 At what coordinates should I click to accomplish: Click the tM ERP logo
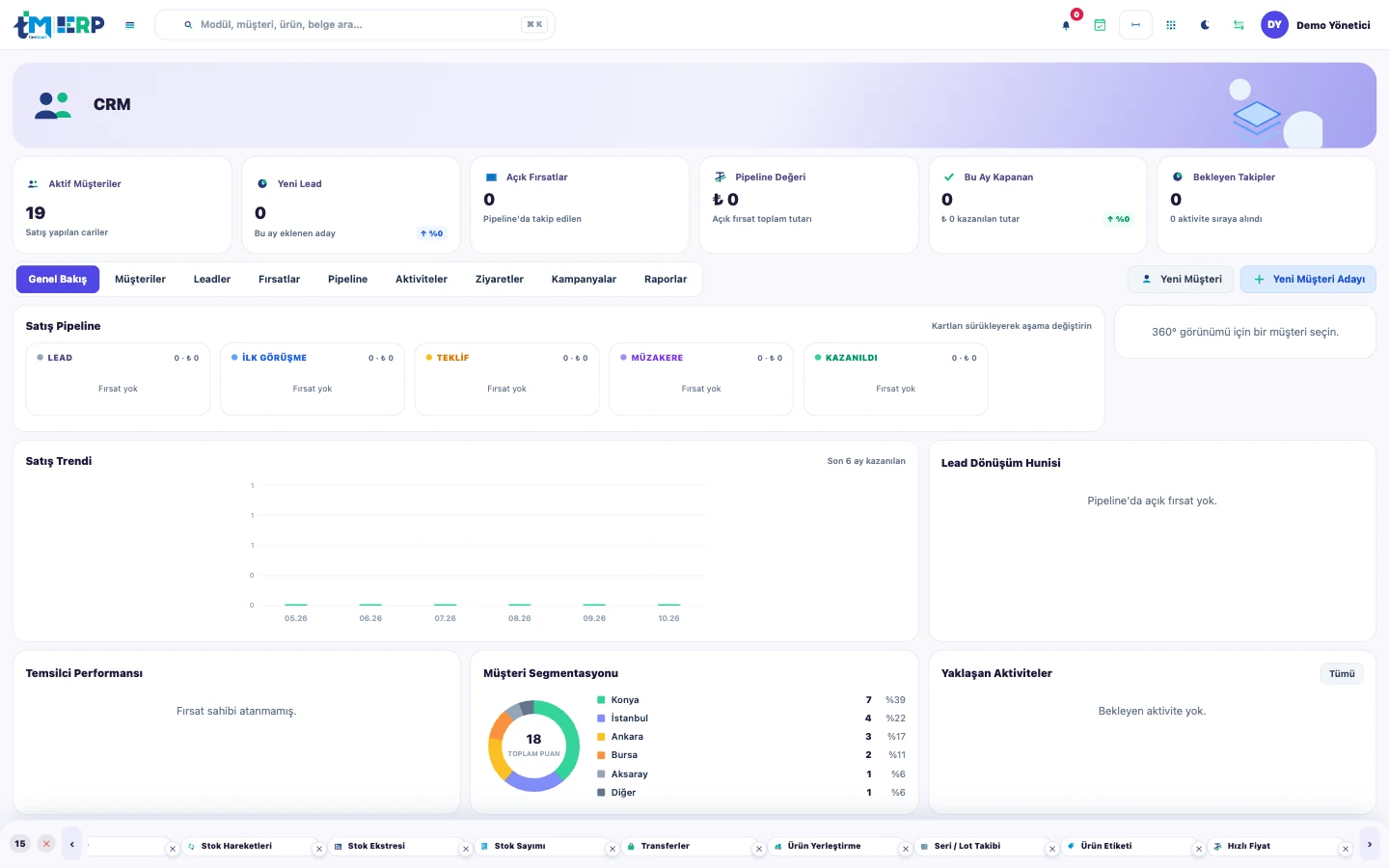click(x=59, y=25)
